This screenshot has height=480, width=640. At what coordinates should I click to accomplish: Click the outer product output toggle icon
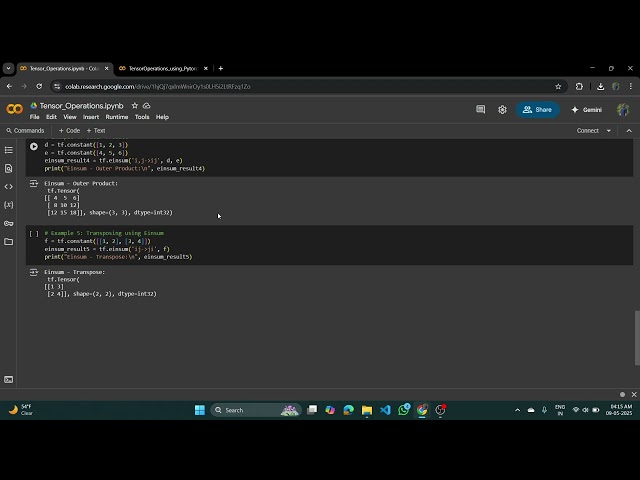pos(34,184)
